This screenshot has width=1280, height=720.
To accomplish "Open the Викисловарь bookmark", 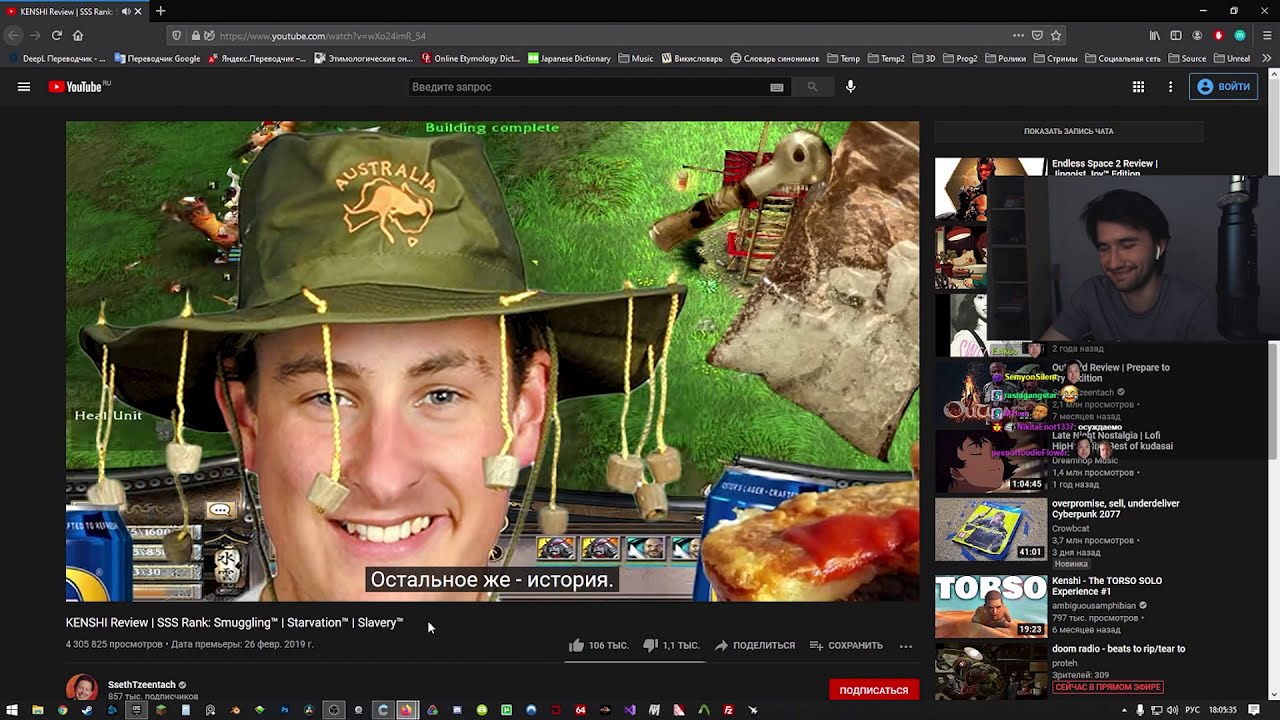I will pos(691,58).
